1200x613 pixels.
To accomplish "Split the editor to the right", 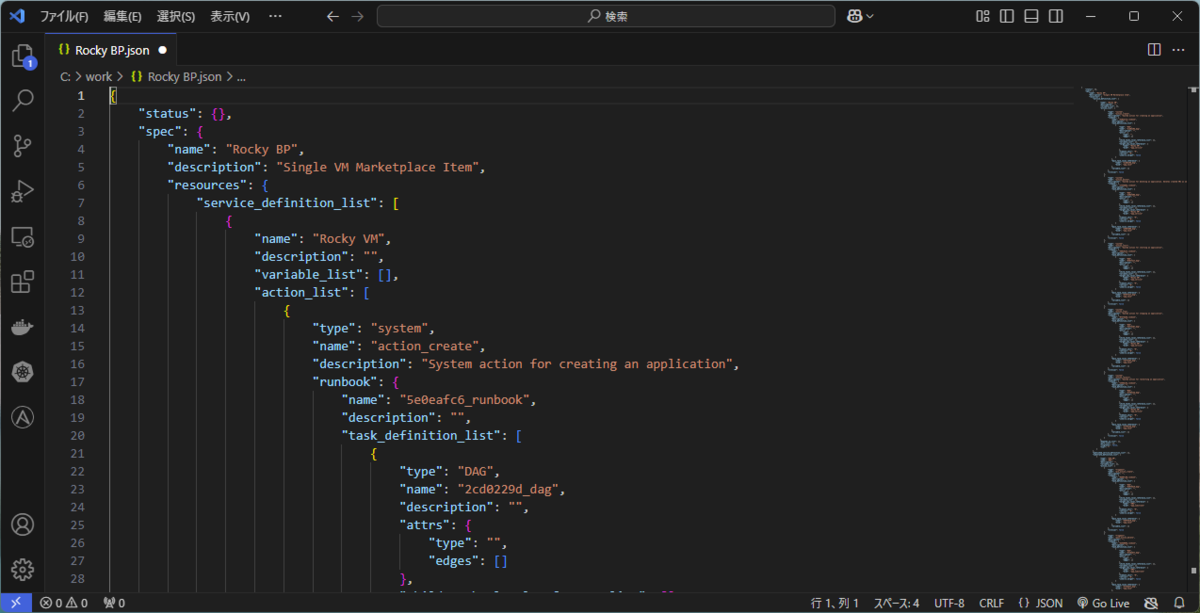I will coord(1154,49).
